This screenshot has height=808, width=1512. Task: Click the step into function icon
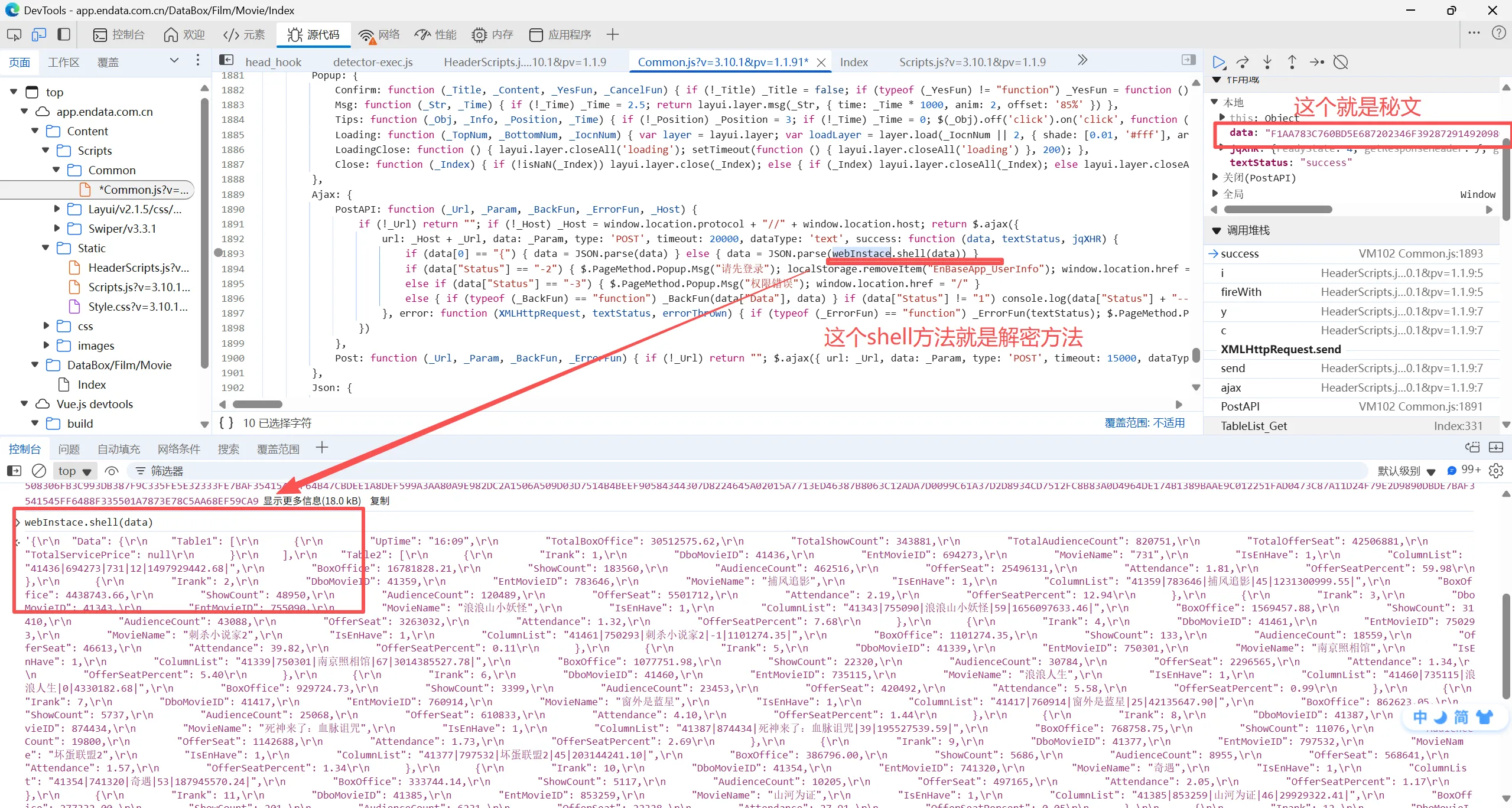point(1267,62)
